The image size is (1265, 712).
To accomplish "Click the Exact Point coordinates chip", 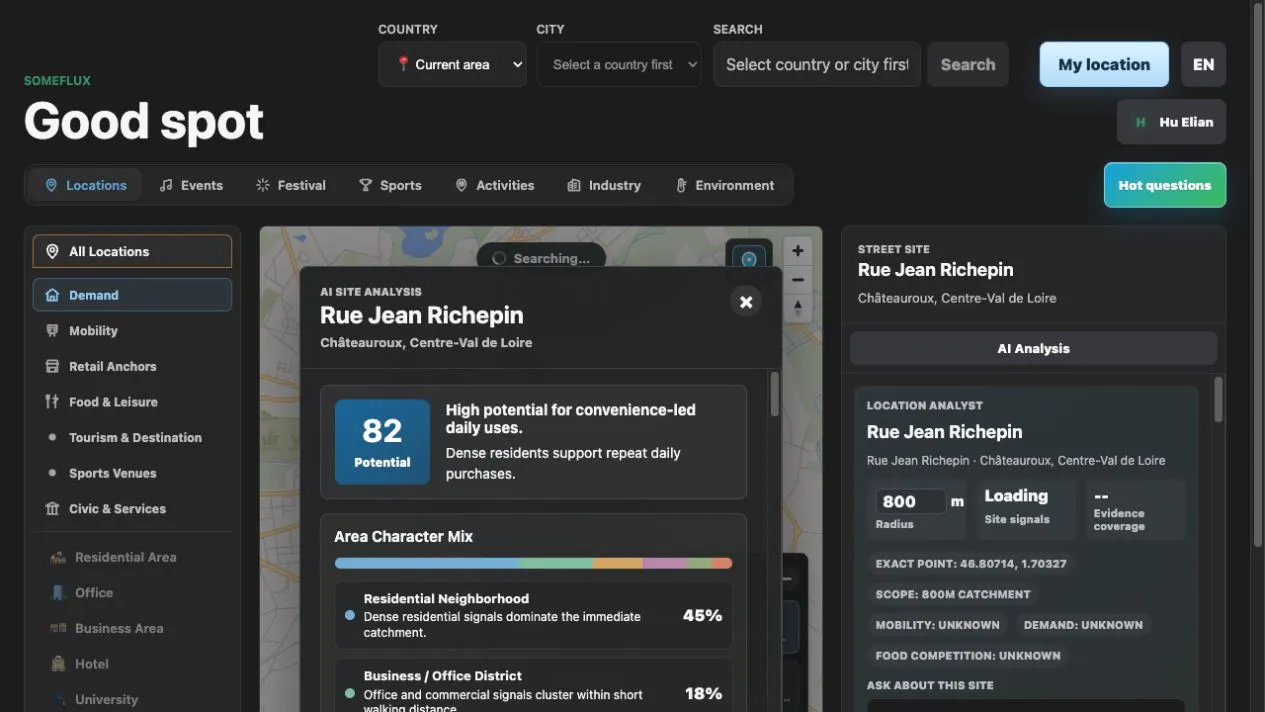I will 970,563.
